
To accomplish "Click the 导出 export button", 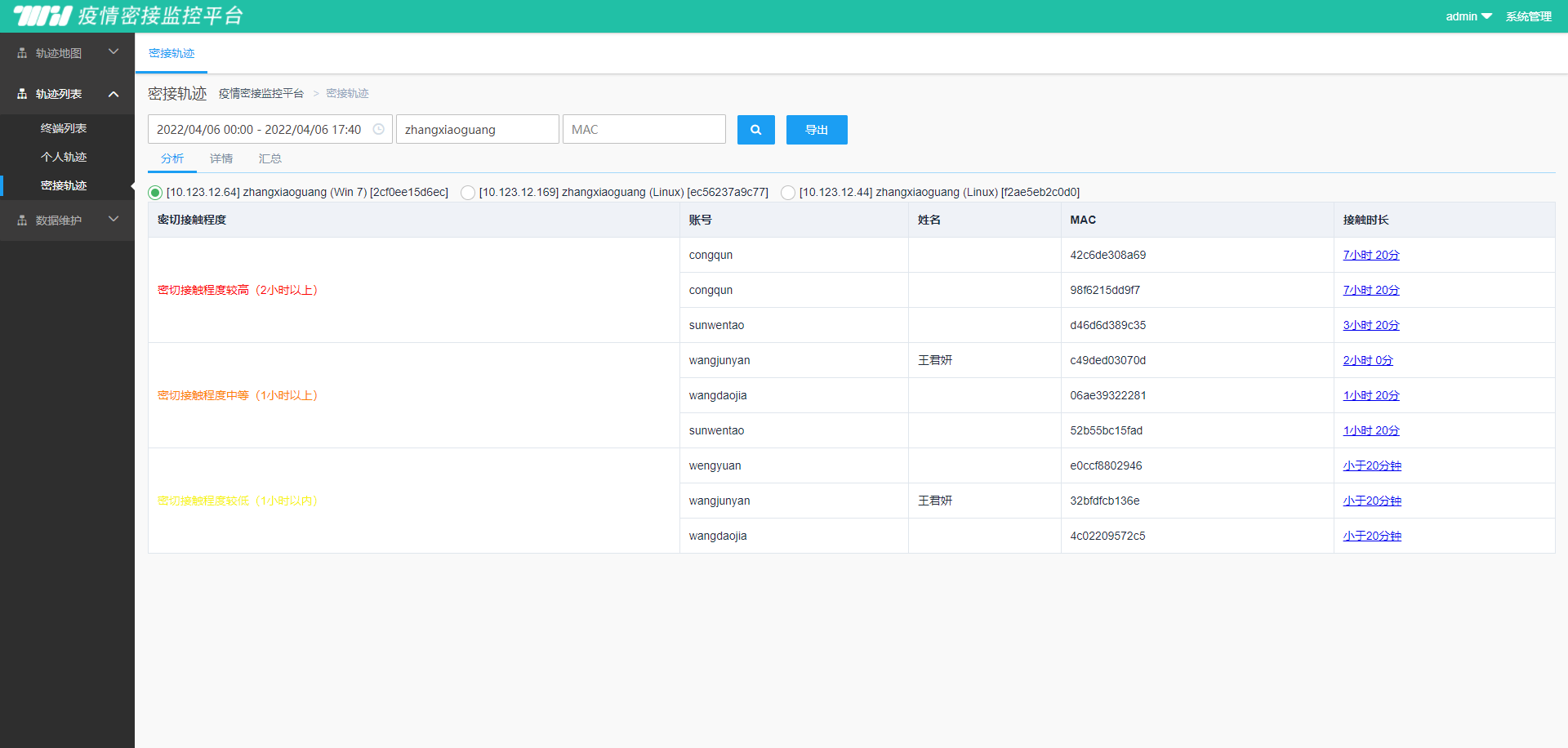I will coord(817,130).
